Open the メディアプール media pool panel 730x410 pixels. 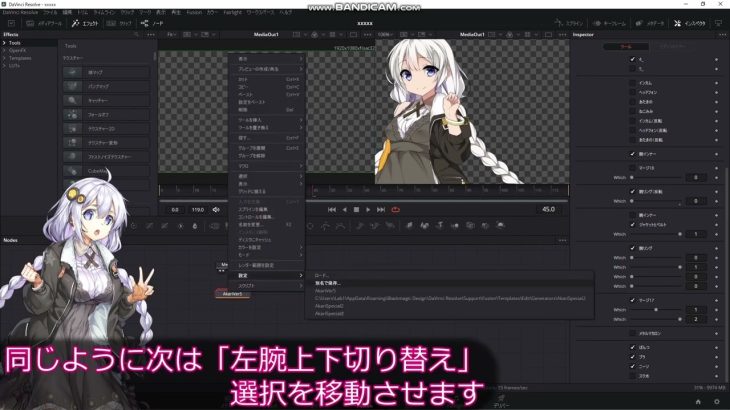click(44, 23)
